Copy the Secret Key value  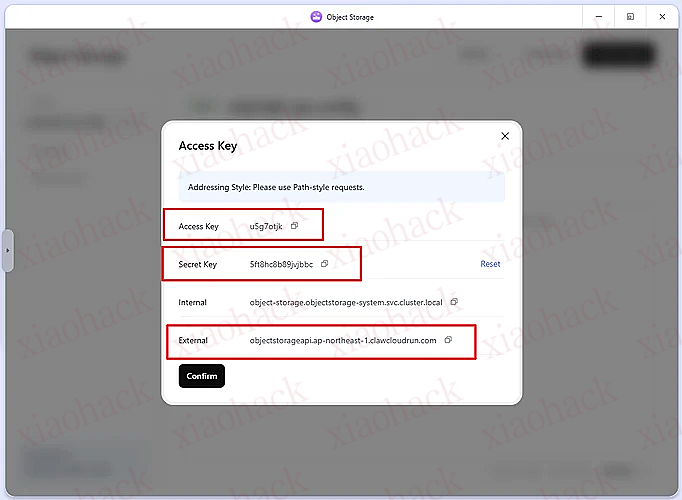(x=325, y=264)
